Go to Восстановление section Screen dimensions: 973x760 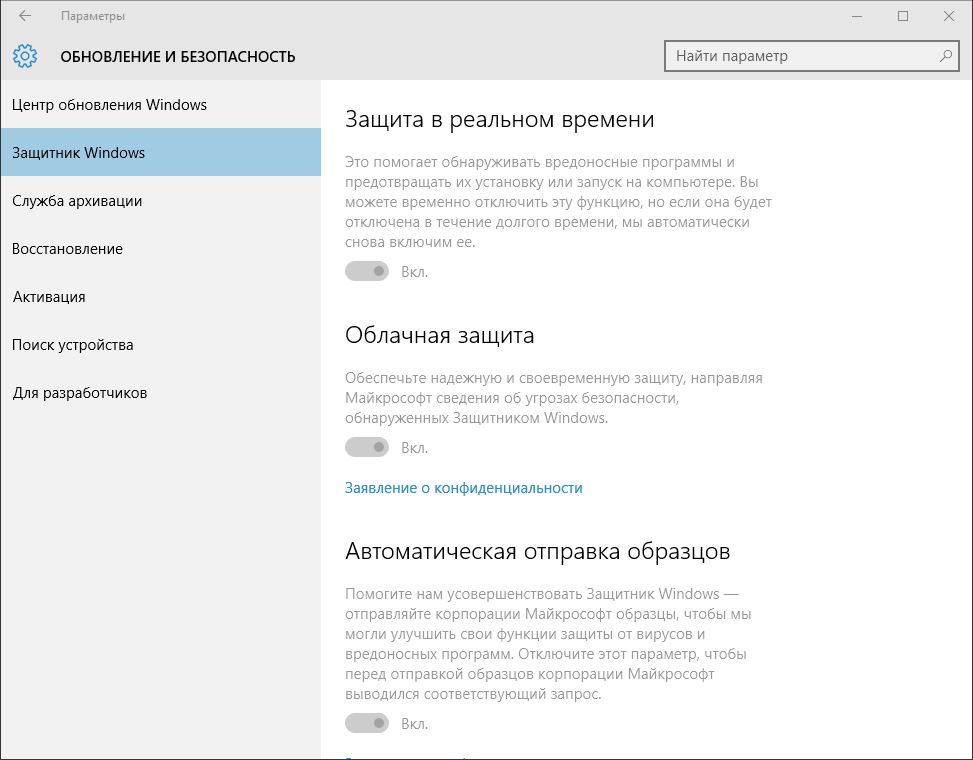coord(67,248)
